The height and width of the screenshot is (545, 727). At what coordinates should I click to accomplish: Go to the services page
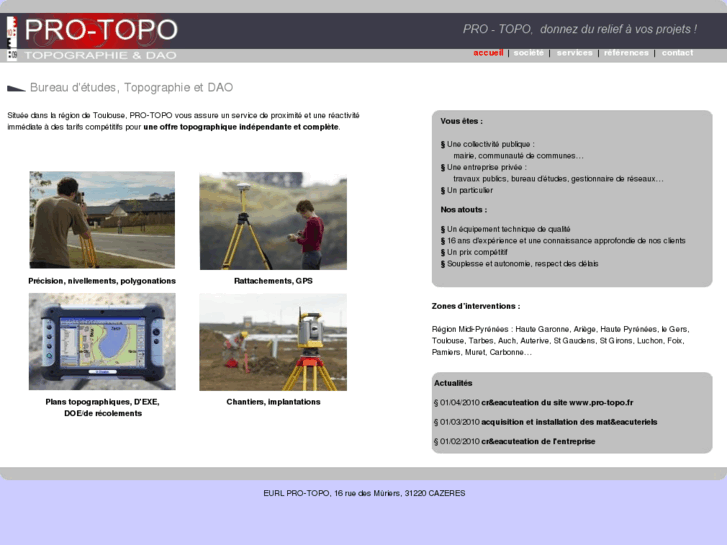click(x=574, y=53)
